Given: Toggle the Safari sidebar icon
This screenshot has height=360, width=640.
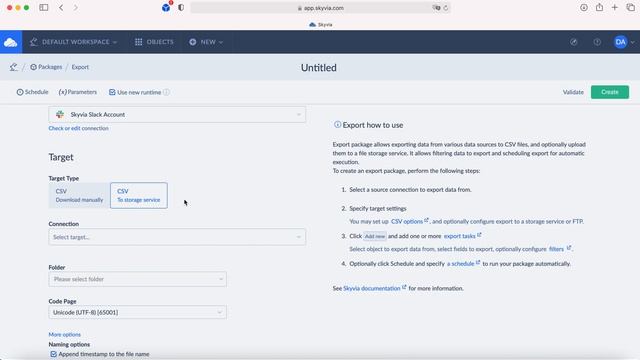Looking at the screenshot, I should [44, 7].
